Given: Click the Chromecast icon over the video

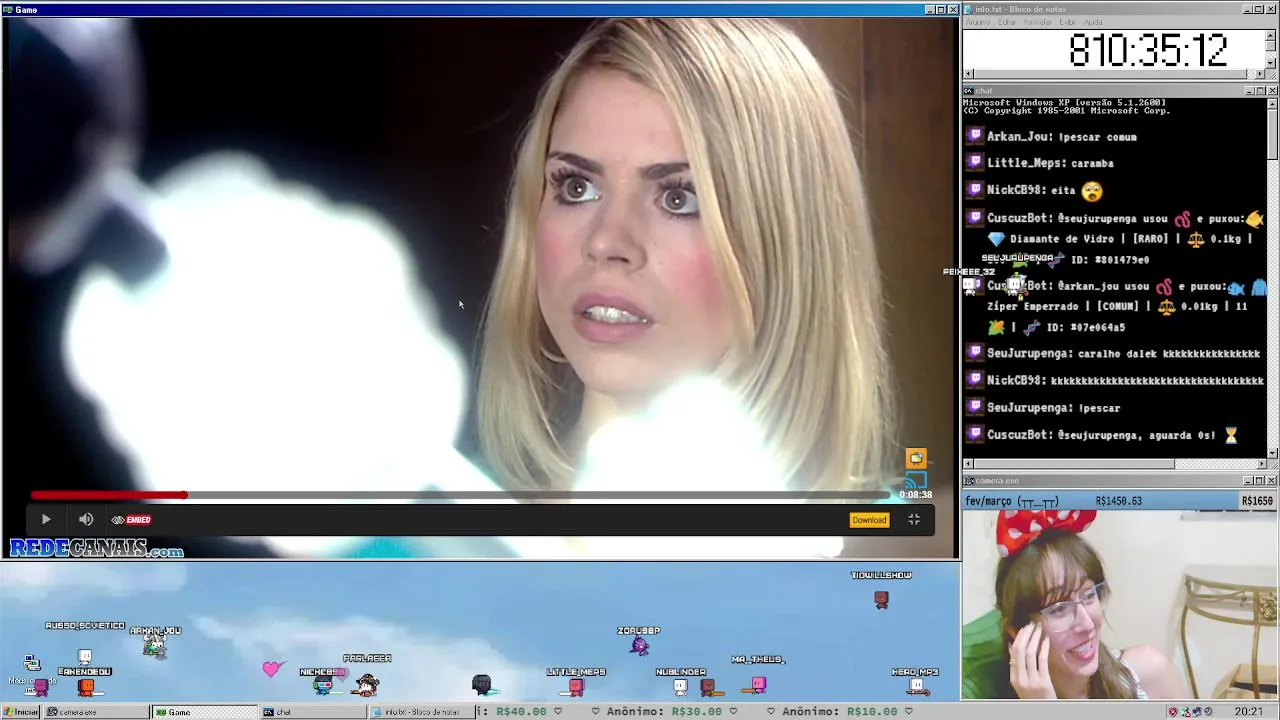Looking at the screenshot, I should tap(916, 481).
